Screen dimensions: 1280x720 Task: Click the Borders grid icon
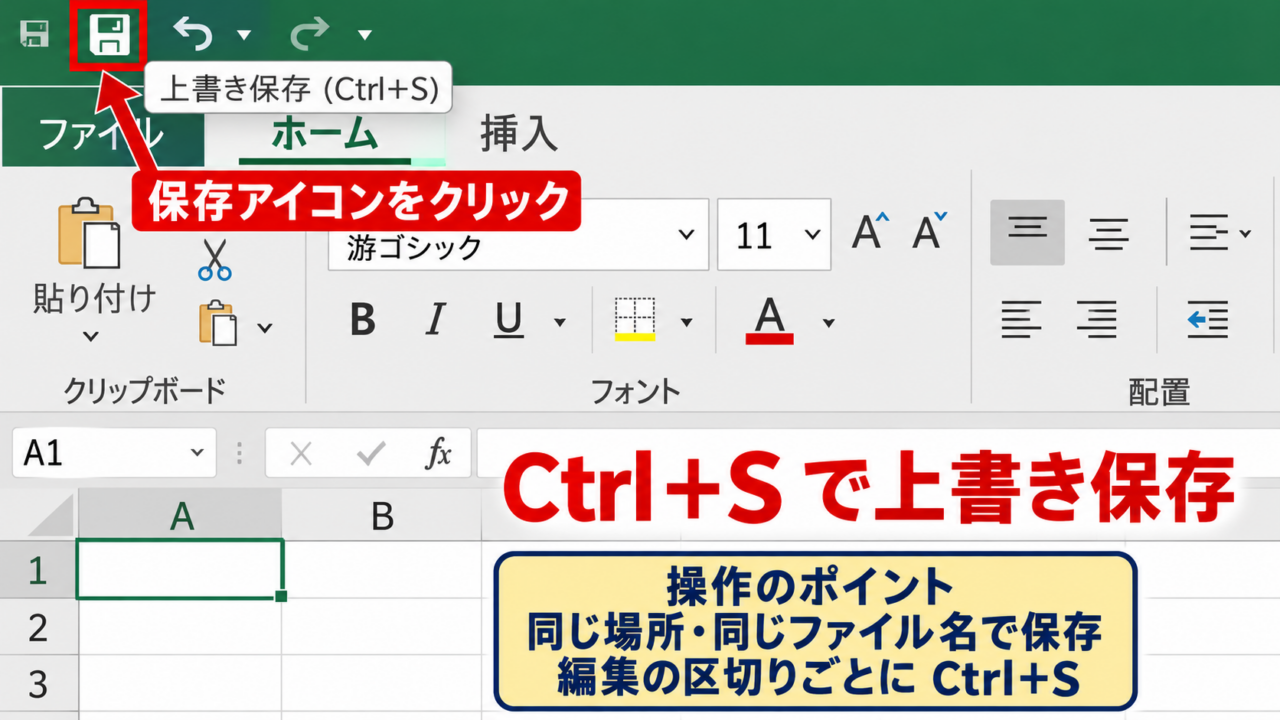tap(634, 319)
